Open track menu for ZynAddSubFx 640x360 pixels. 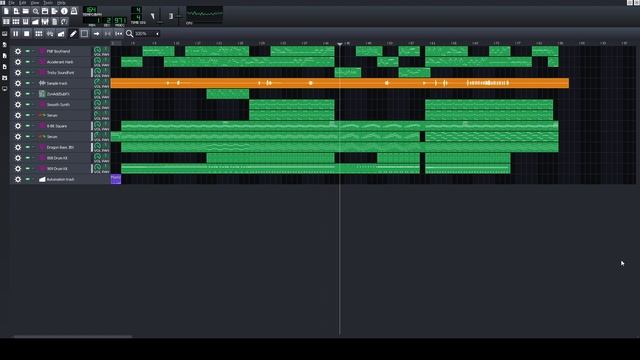point(18,94)
